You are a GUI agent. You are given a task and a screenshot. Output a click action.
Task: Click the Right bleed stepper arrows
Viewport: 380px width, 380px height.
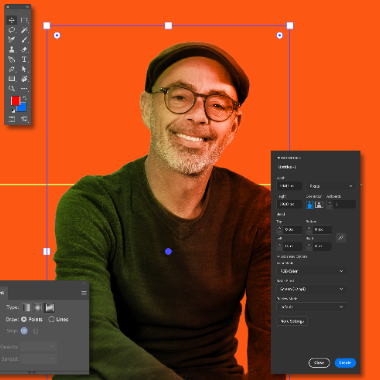[x=309, y=247]
